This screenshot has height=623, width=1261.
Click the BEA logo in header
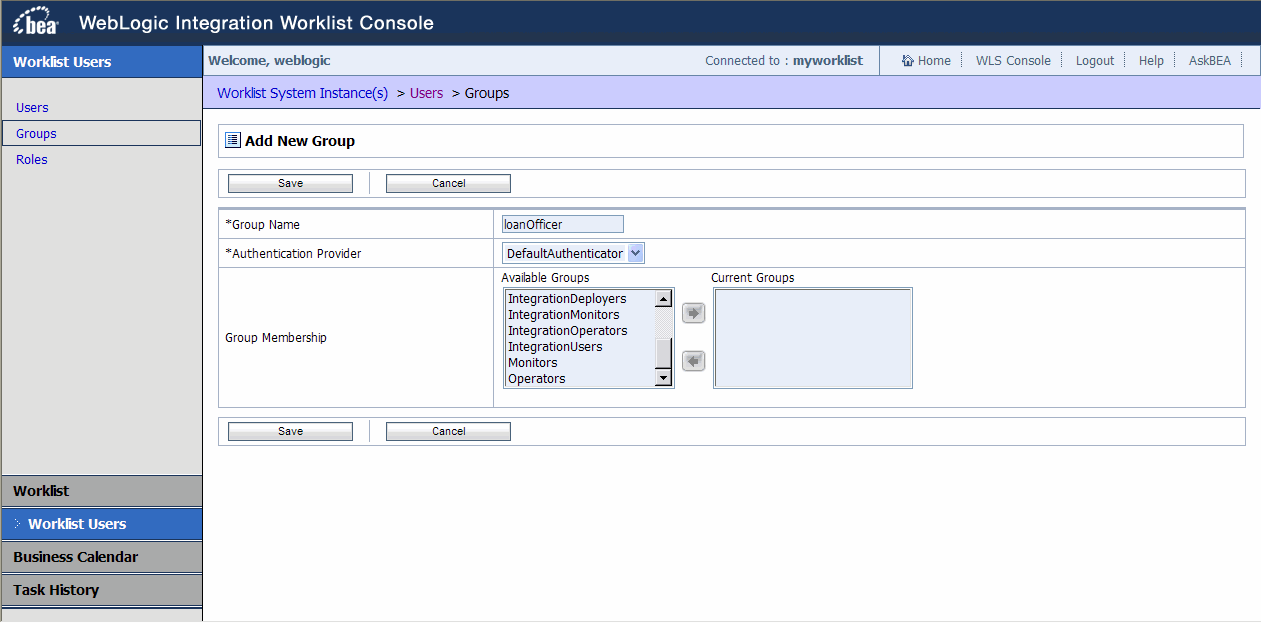pyautogui.click(x=35, y=23)
